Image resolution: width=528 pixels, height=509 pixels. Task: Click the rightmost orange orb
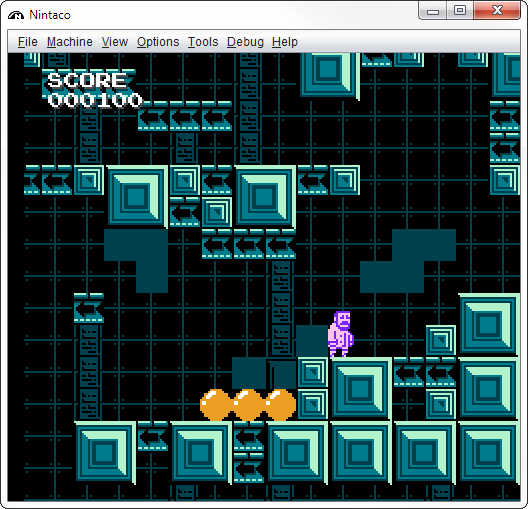[x=280, y=405]
